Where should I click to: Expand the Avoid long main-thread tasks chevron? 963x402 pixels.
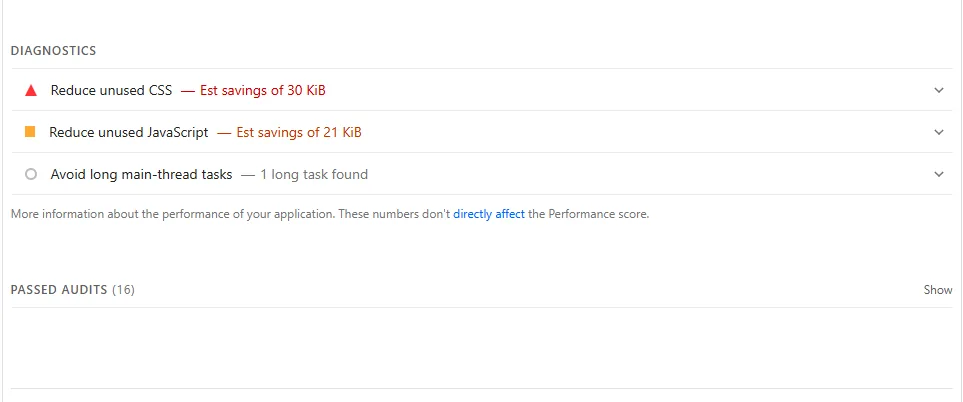pyautogui.click(x=938, y=174)
